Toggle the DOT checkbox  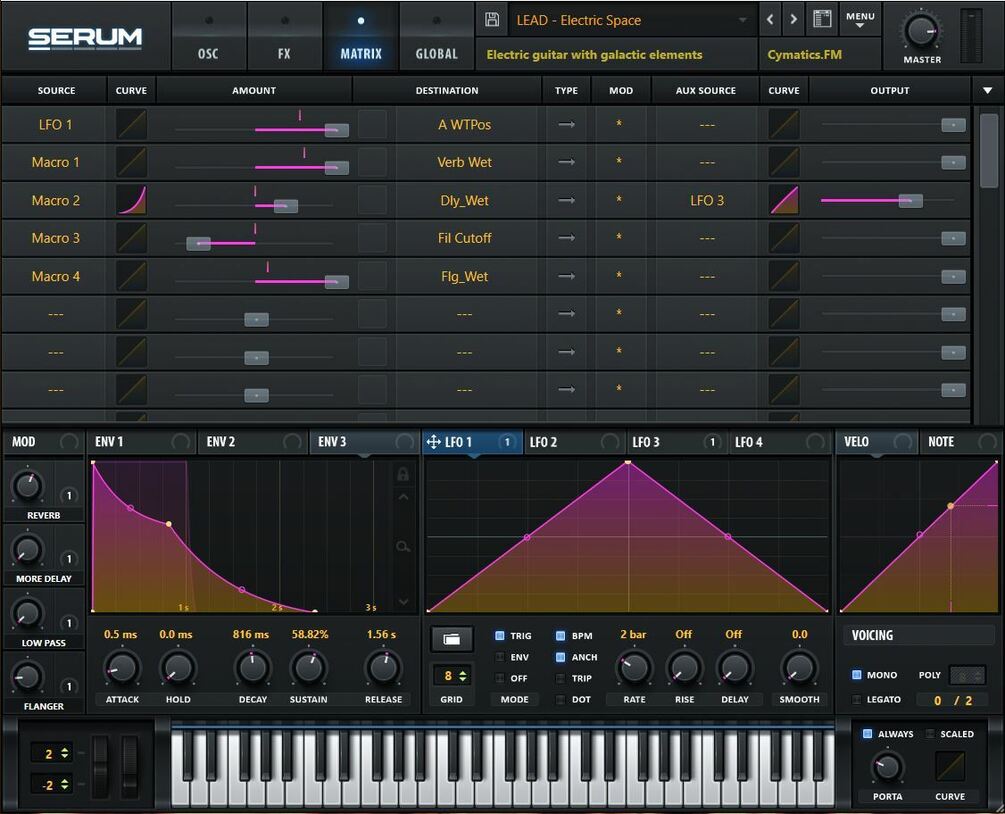point(560,699)
